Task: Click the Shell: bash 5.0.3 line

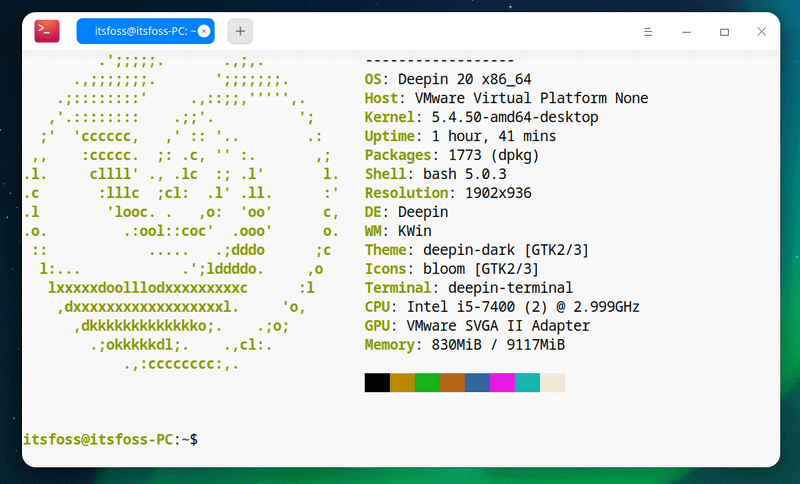Action: [x=436, y=174]
